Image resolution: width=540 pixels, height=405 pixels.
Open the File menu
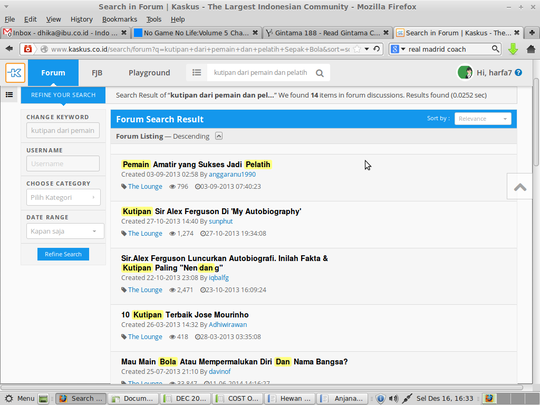[x=10, y=19]
